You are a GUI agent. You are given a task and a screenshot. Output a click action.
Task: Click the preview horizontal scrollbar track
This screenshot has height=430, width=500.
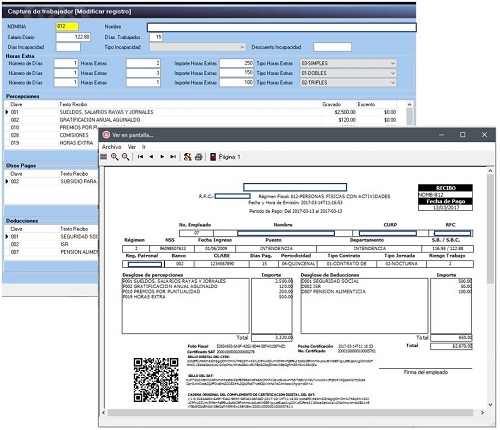coord(290,413)
